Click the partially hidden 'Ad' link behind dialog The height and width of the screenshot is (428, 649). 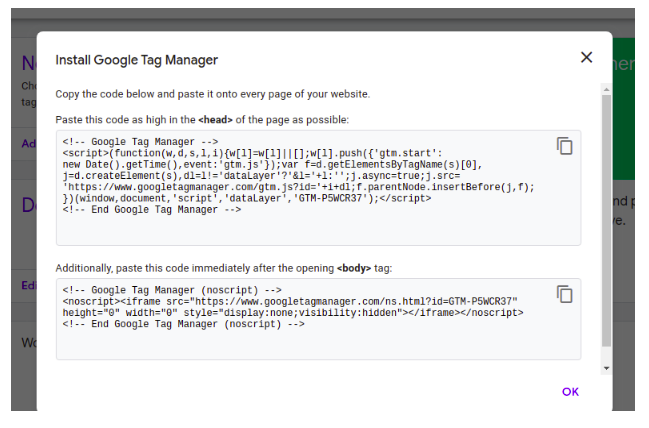[x=29, y=144]
